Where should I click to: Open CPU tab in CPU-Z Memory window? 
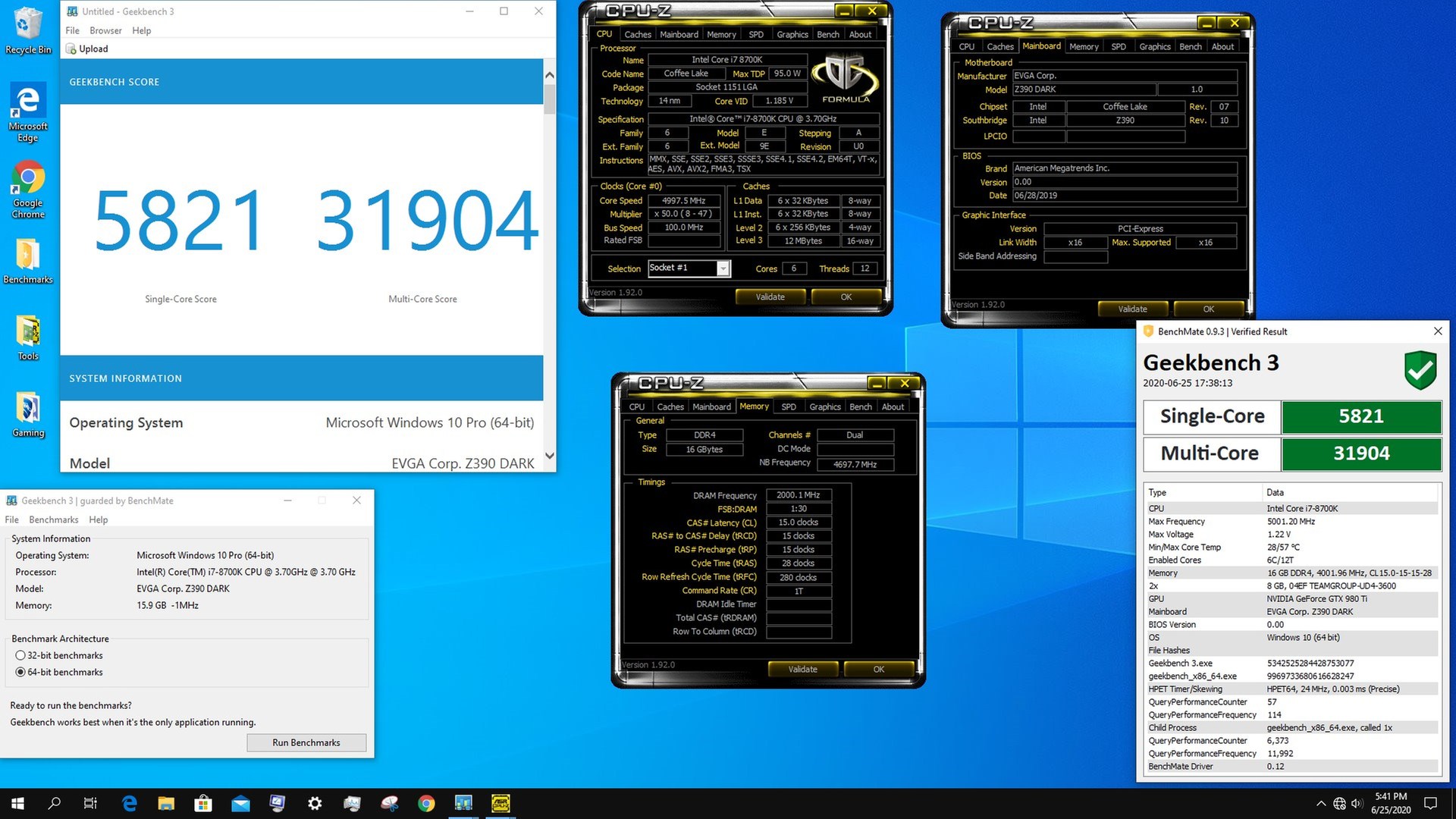636,406
